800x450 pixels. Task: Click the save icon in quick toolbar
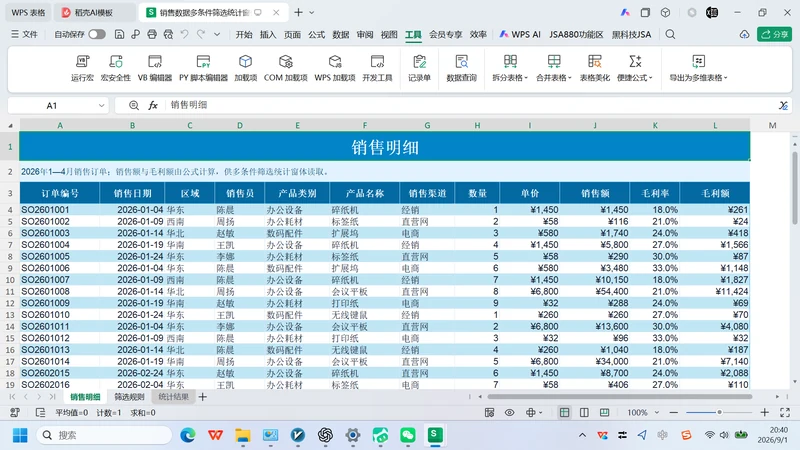[x=119, y=34]
